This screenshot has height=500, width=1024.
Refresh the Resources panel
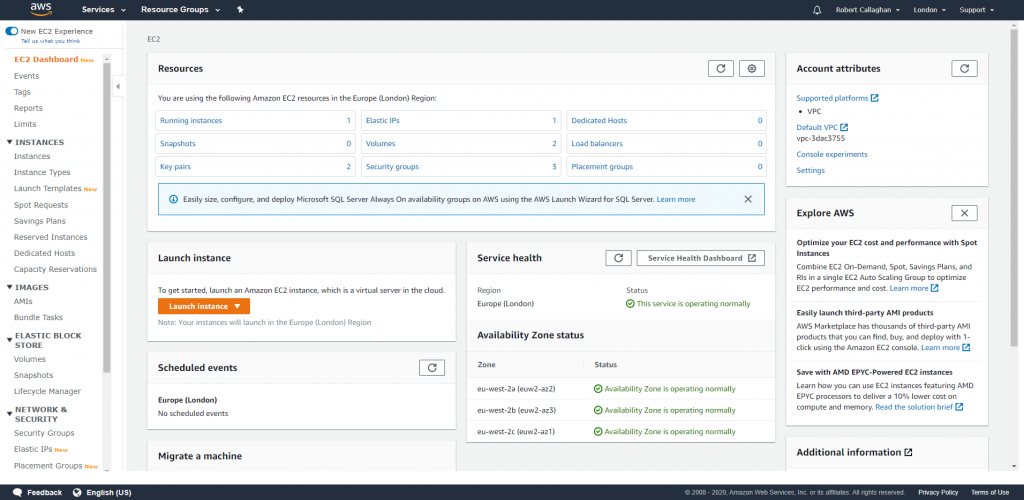[x=721, y=69]
